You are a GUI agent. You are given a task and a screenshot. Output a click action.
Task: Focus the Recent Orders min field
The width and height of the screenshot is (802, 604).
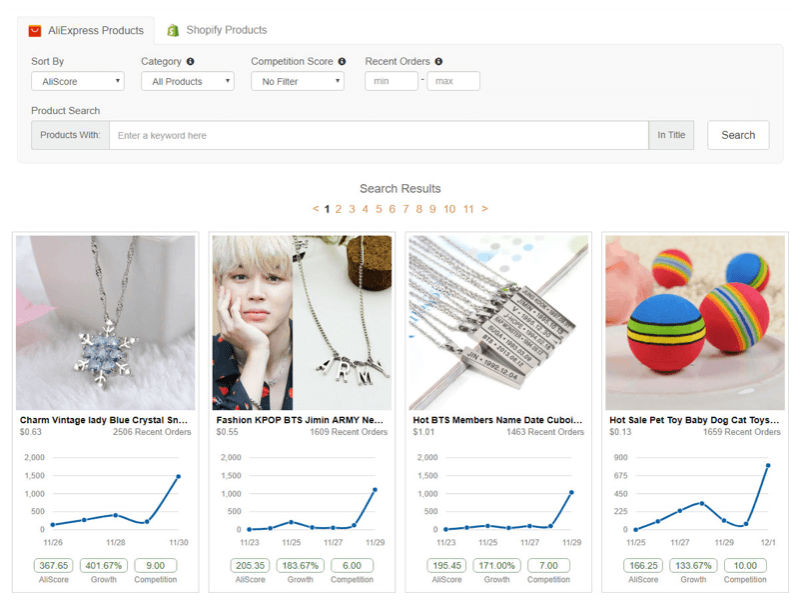click(x=391, y=81)
